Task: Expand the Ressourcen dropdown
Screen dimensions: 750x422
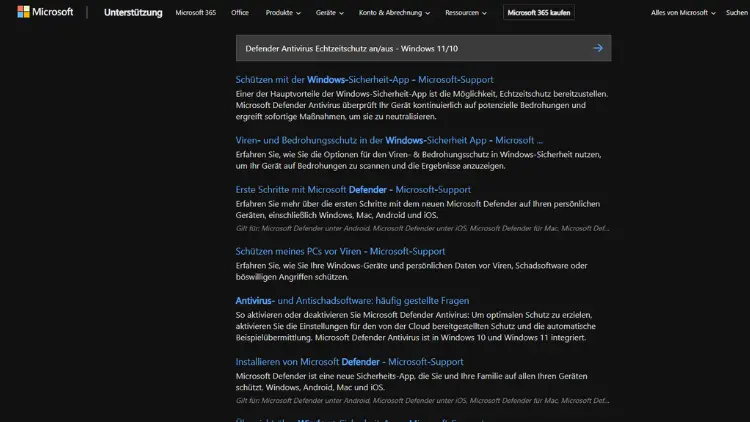Action: 466,12
